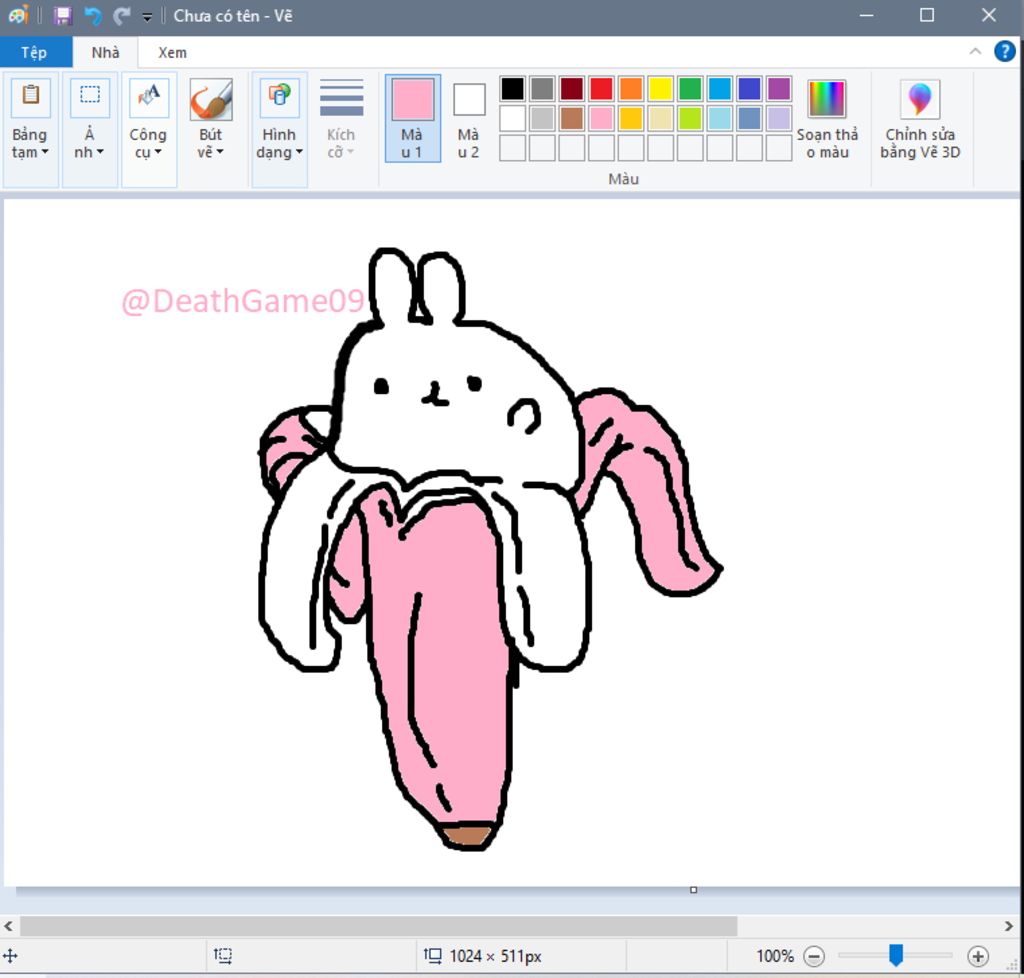
Task: Click the Save floppy disk icon
Action: [63, 16]
